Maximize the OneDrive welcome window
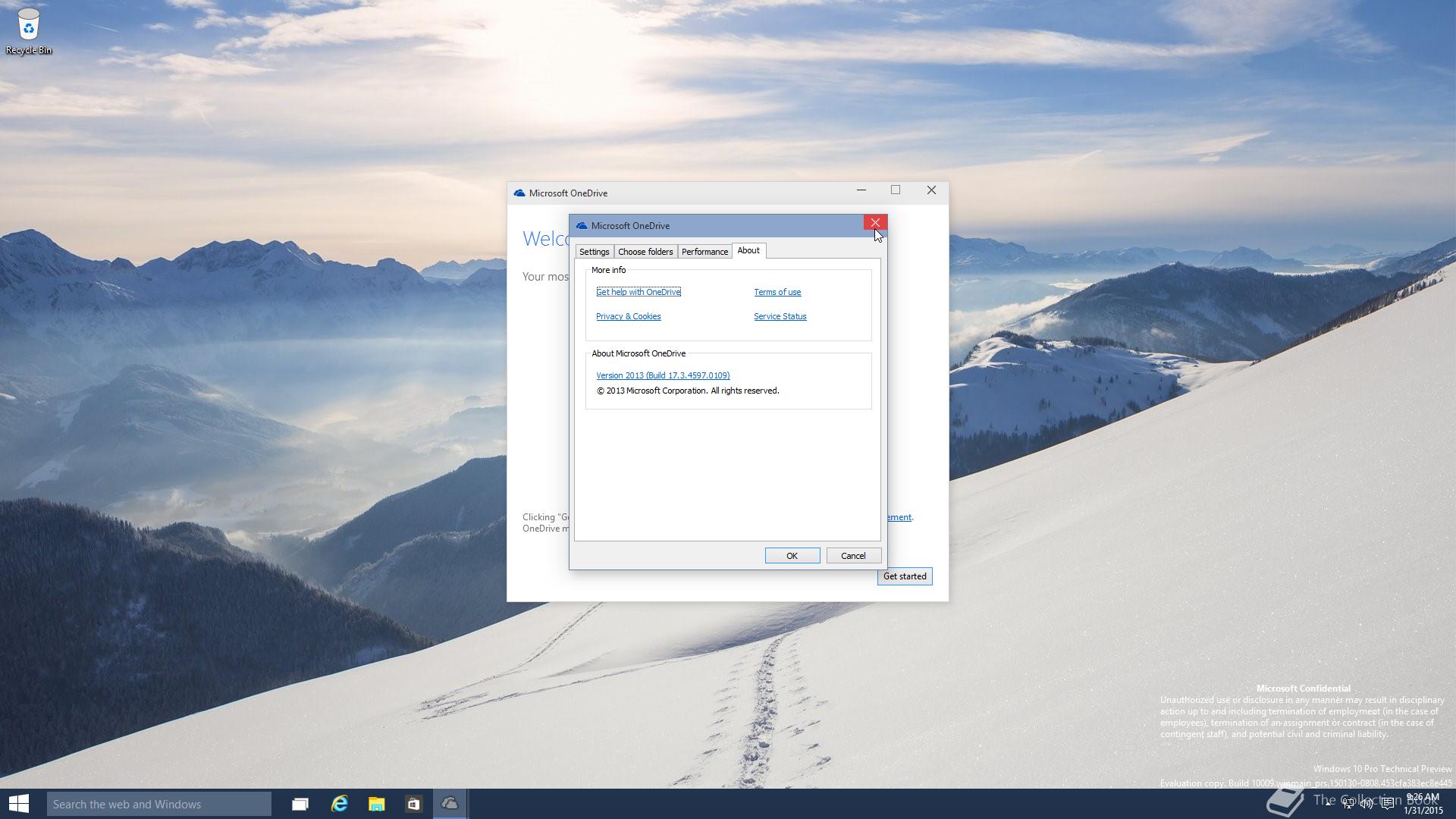The width and height of the screenshot is (1456, 819). tap(896, 190)
